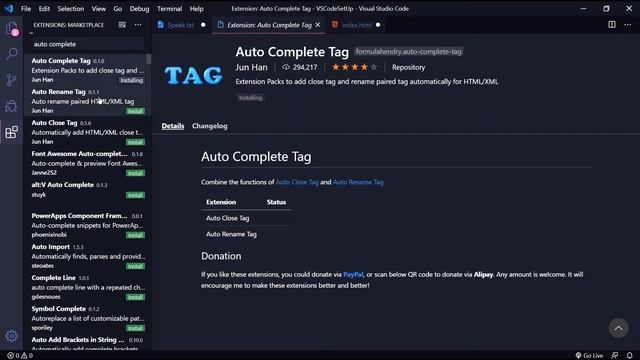
Task: Split the editor to the right
Action: pos(611,25)
